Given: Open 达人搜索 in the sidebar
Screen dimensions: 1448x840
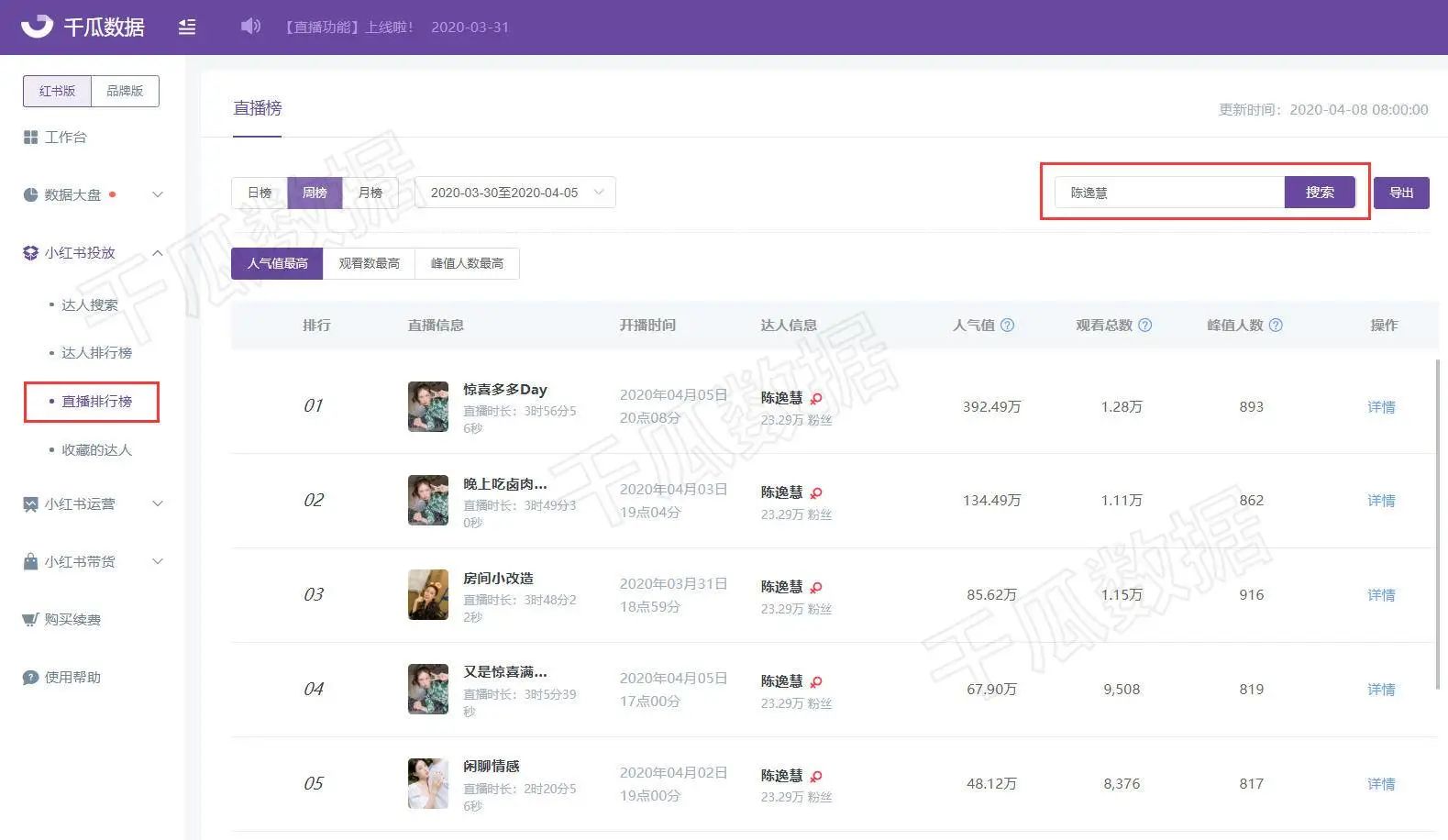Looking at the screenshot, I should pyautogui.click(x=89, y=304).
